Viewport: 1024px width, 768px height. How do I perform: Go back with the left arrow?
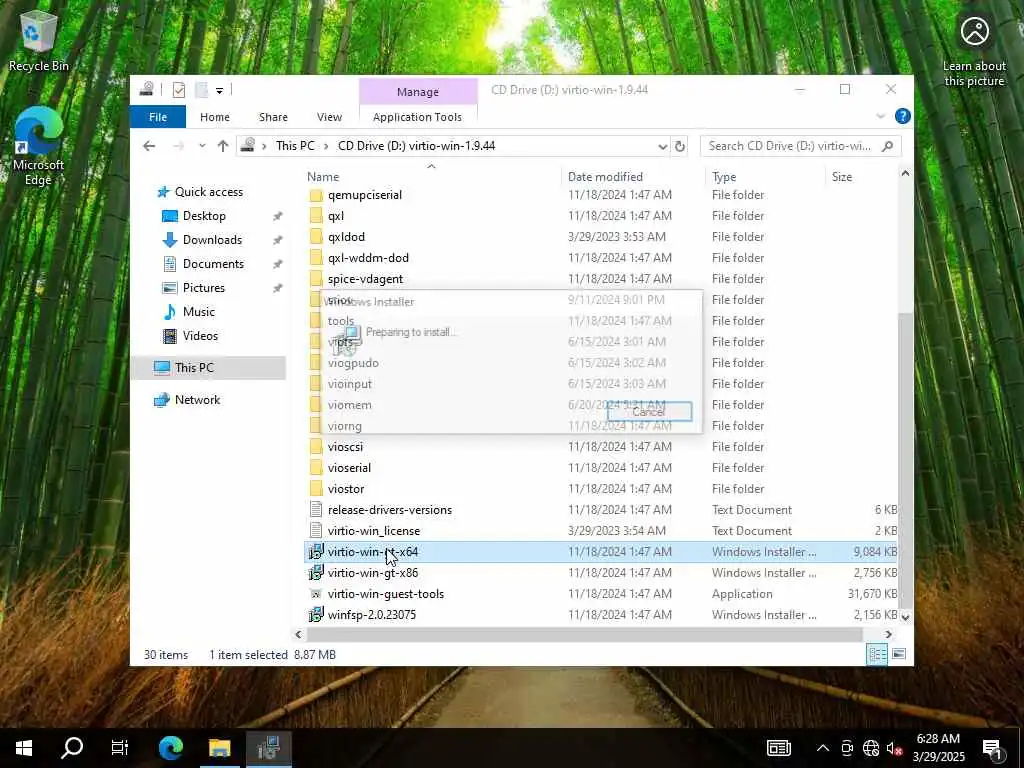[149, 146]
